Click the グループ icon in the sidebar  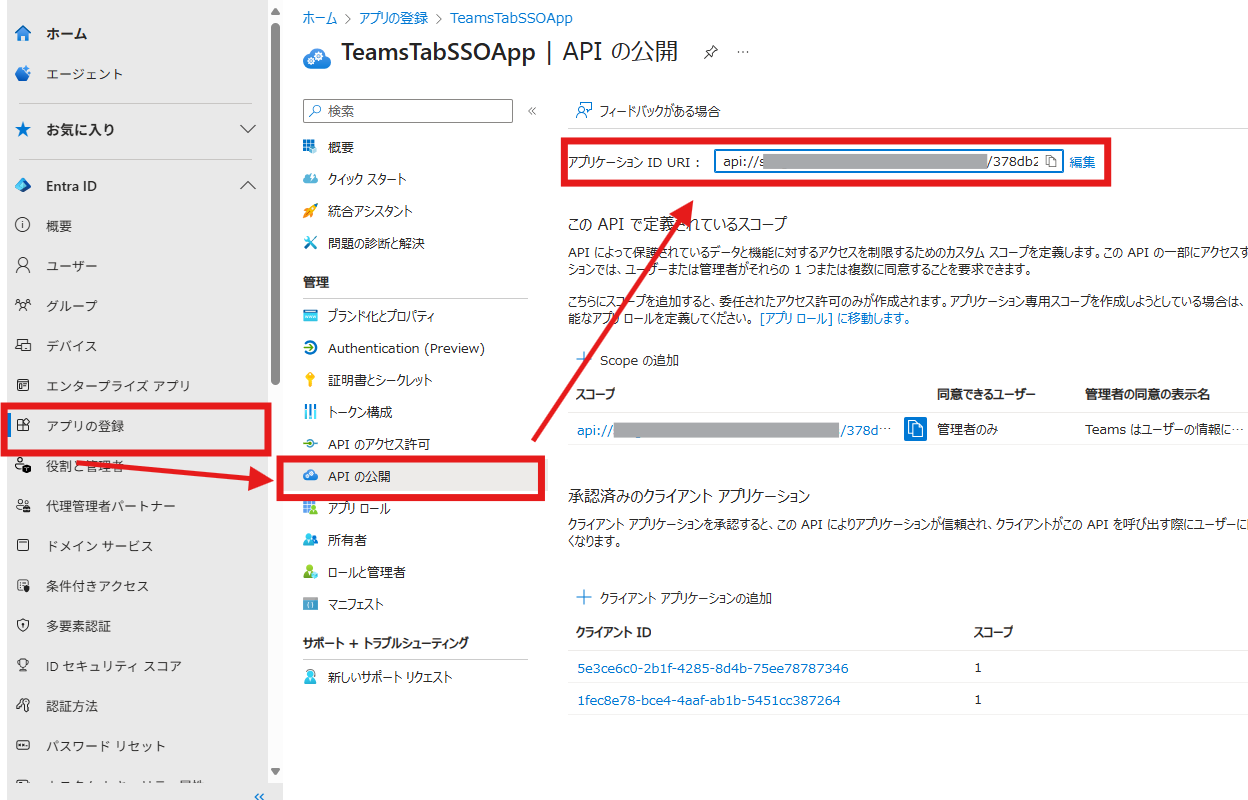[x=23, y=306]
